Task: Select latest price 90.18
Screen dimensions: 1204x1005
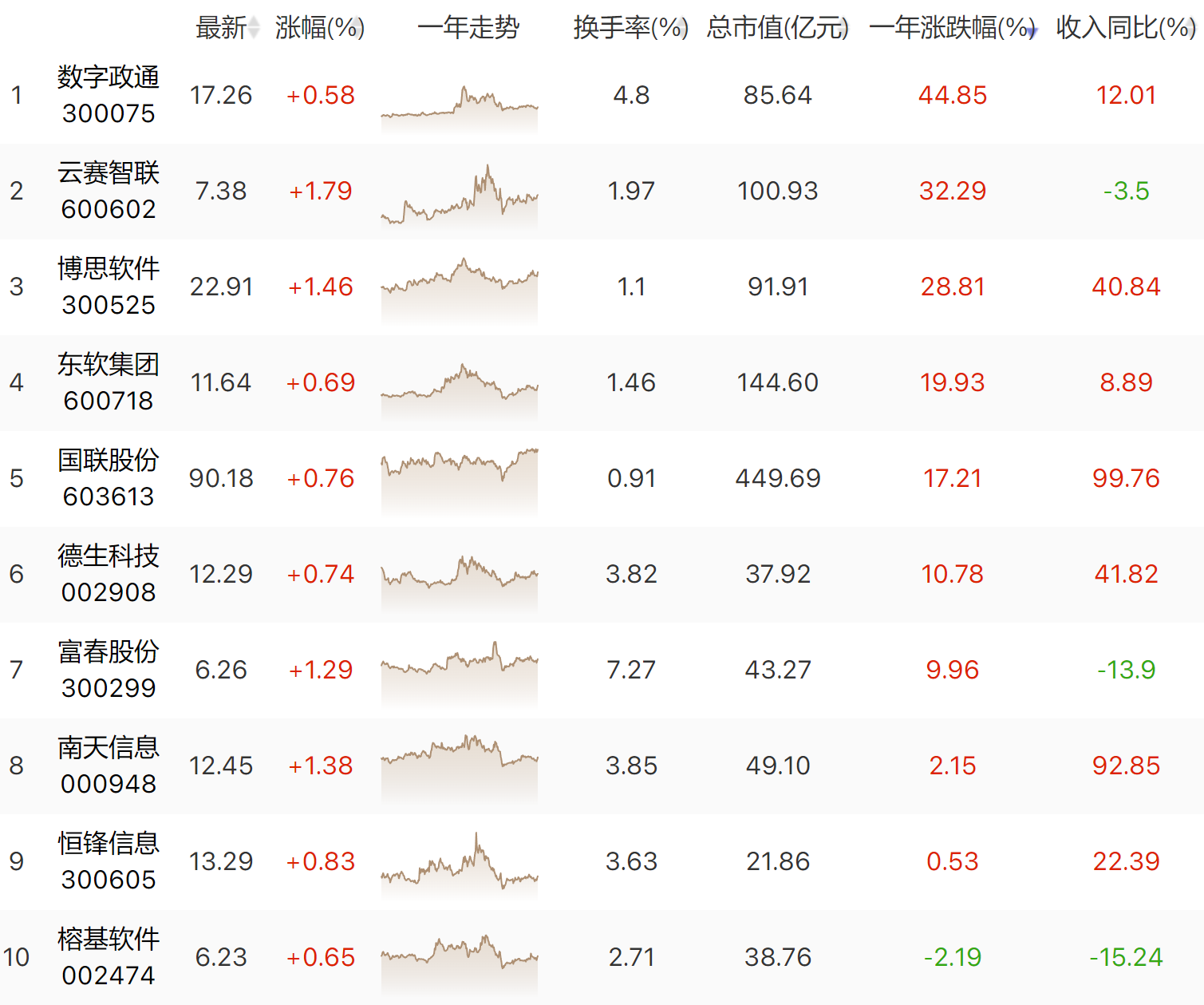Action: [x=221, y=478]
